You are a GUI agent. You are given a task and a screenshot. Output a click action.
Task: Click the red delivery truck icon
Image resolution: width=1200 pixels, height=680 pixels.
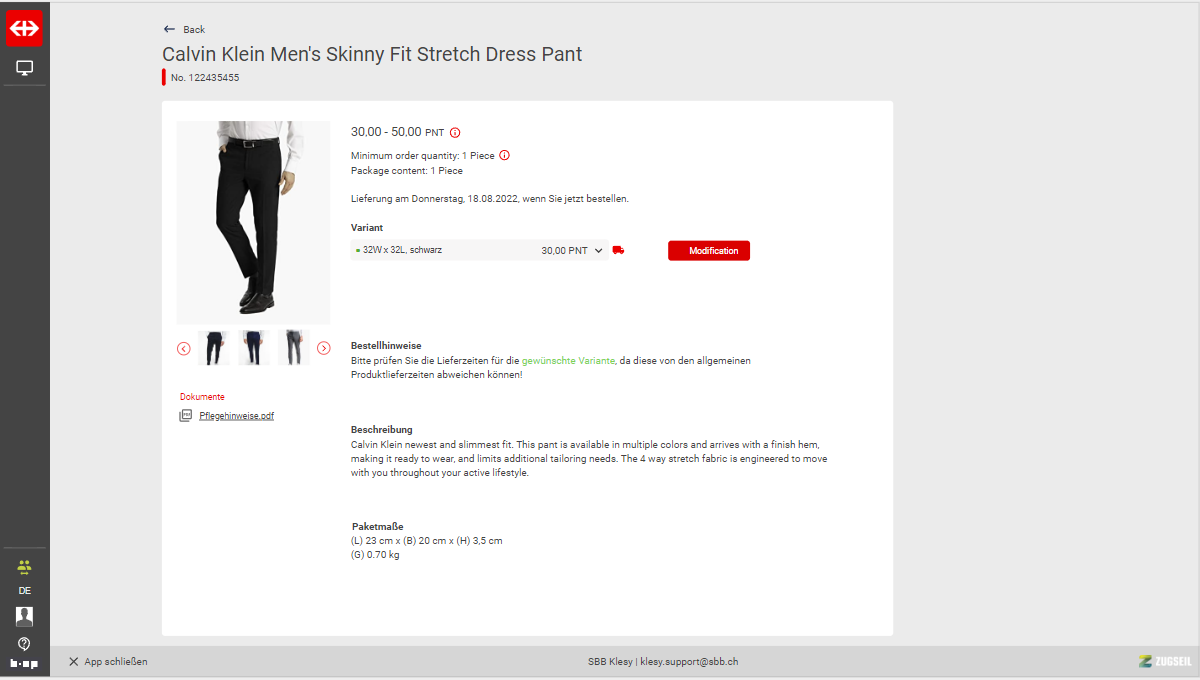(x=618, y=251)
